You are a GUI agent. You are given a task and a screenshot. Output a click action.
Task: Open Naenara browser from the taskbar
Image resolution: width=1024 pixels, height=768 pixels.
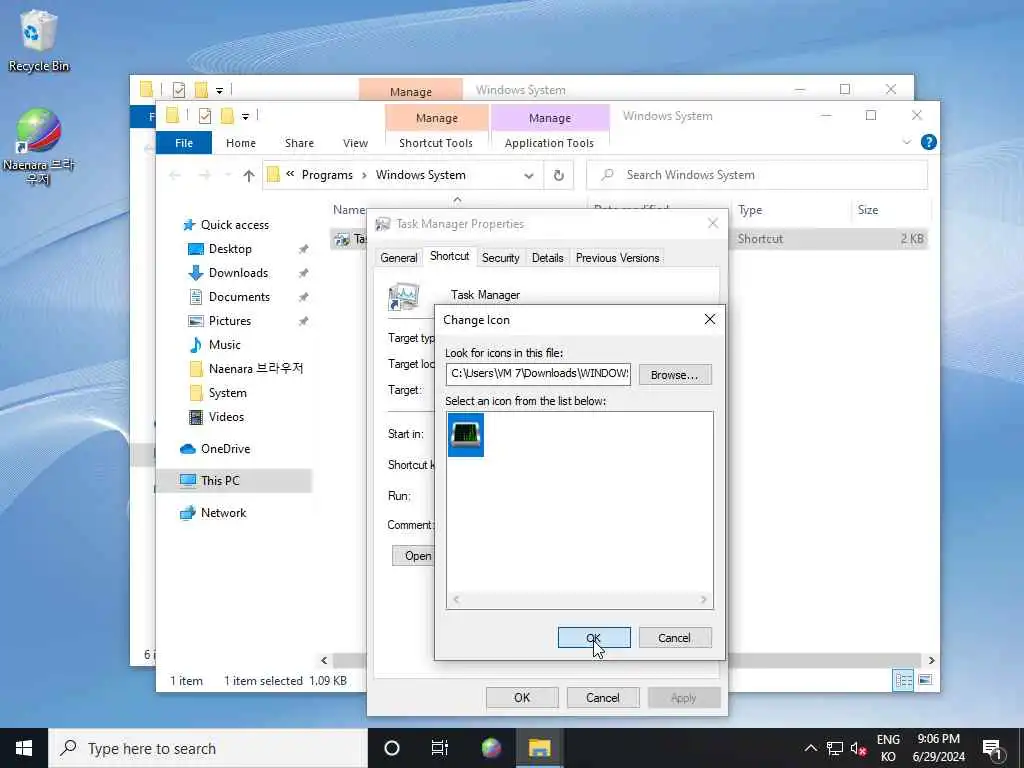pos(491,748)
